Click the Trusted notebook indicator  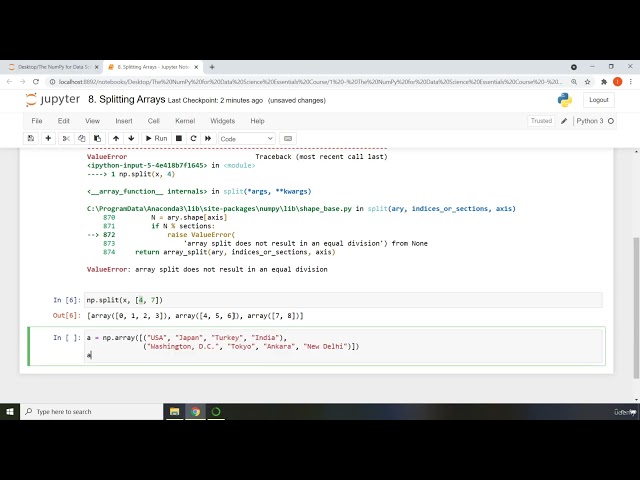541,121
